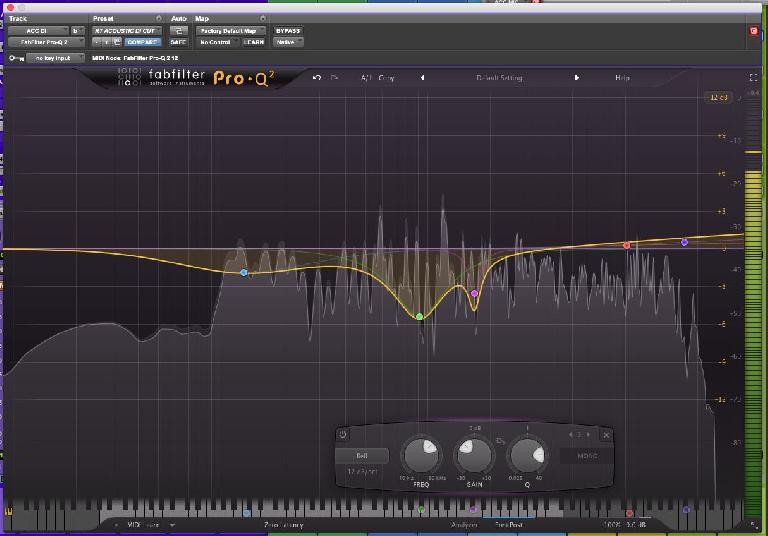
Task: Click the redo arrow in Pro-Q header
Action: coord(334,78)
